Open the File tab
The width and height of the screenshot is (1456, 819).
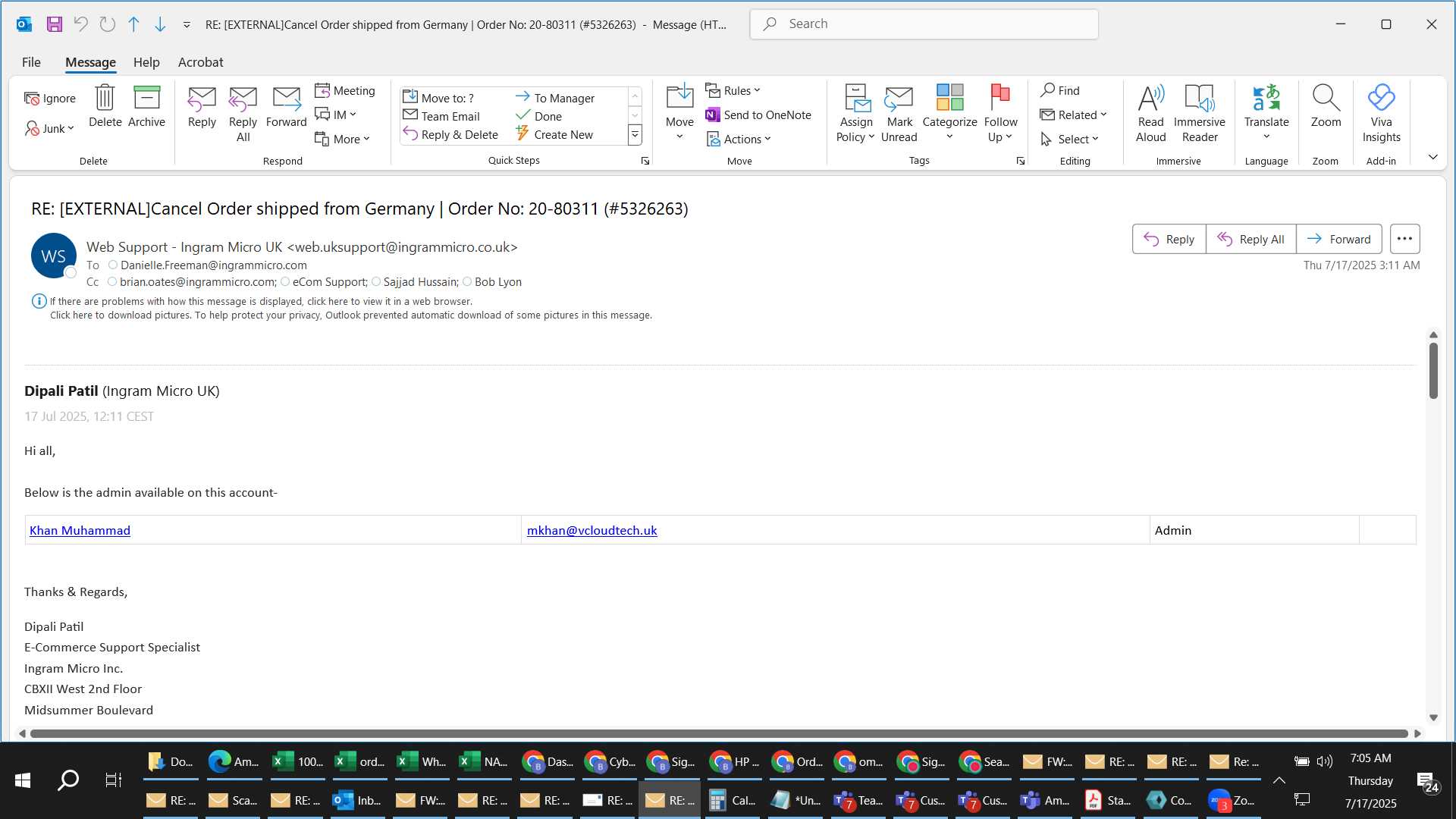(31, 62)
